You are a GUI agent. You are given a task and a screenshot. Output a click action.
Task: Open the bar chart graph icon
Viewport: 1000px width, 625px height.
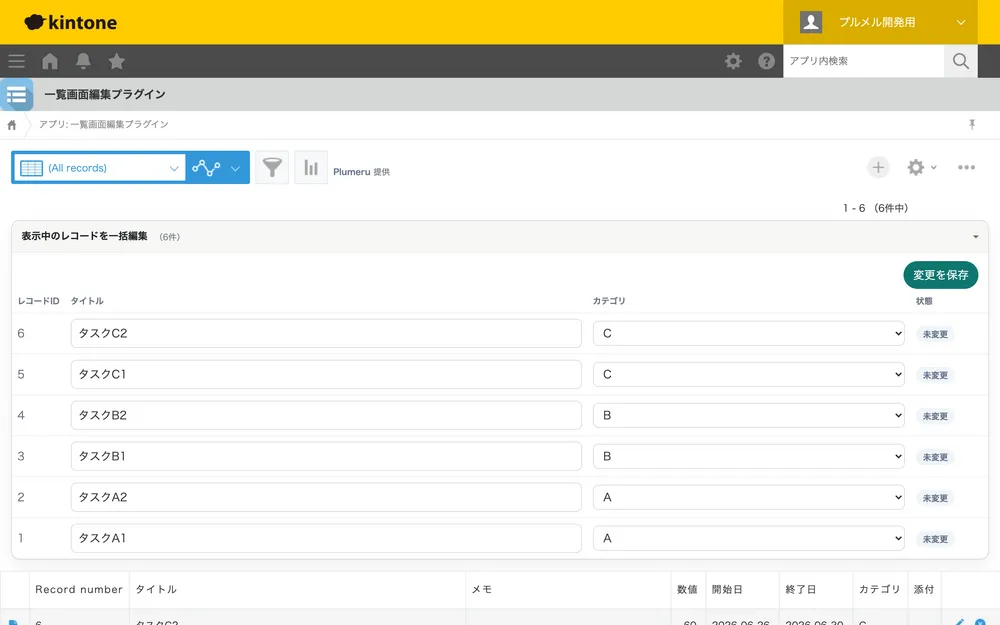click(311, 168)
